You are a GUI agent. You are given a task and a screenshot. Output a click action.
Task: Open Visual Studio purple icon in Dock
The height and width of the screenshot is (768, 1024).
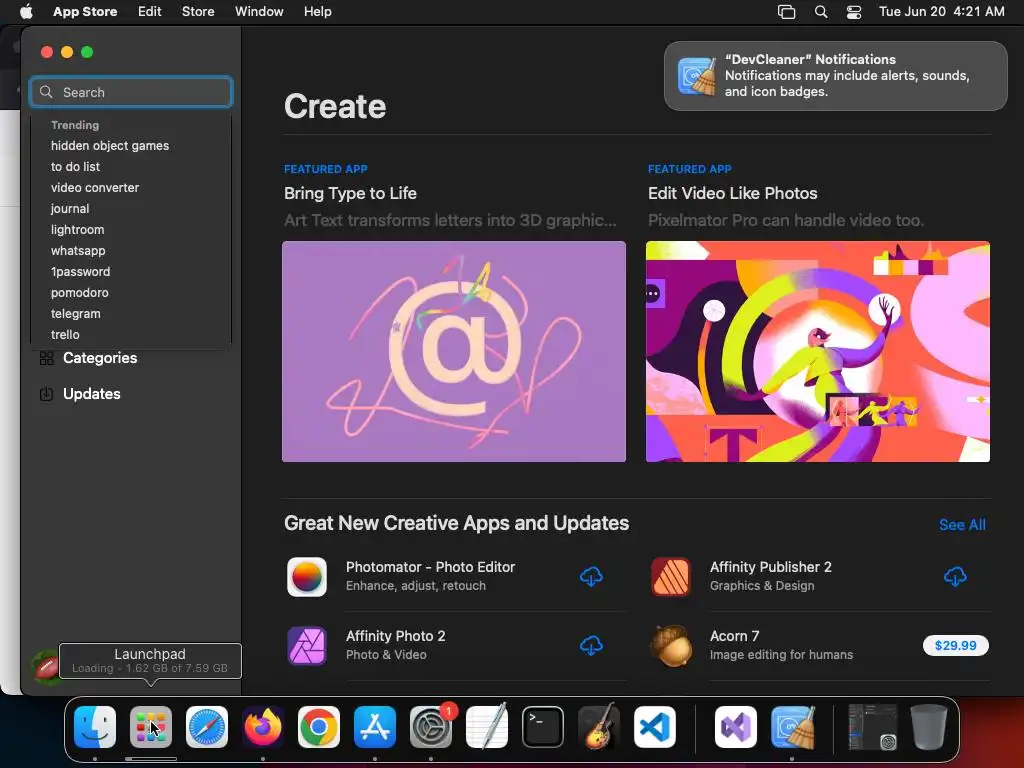coord(736,727)
